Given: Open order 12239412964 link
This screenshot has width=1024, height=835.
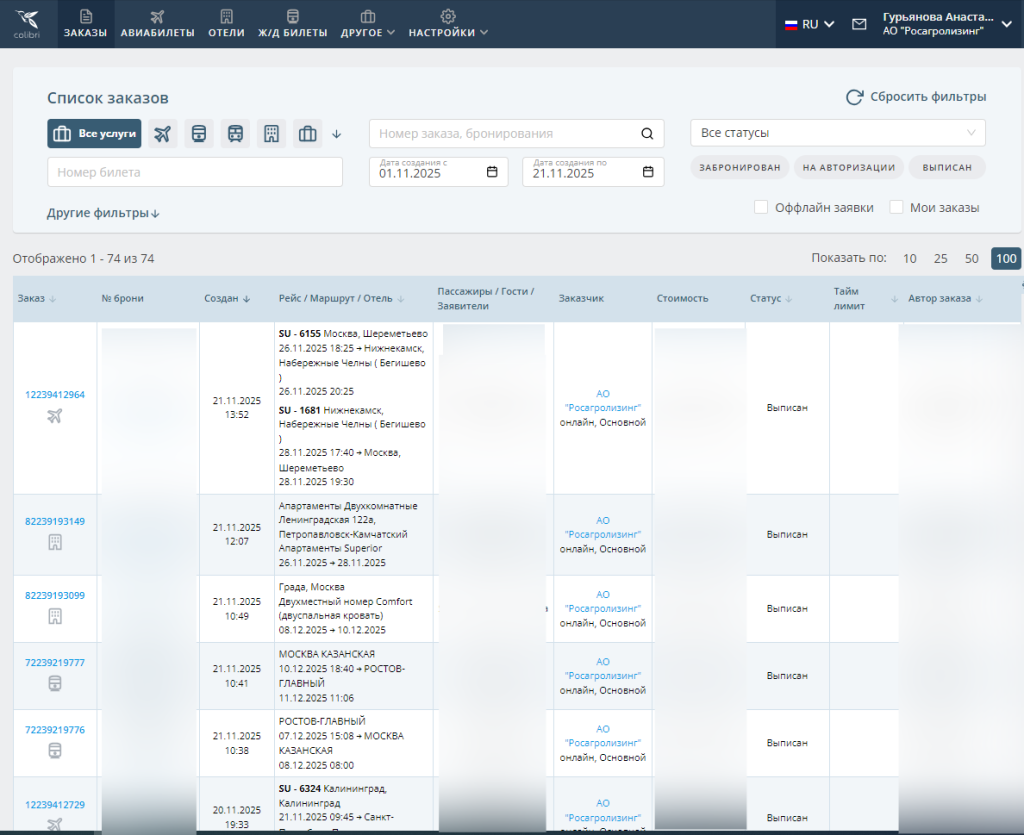Looking at the screenshot, I should click(x=55, y=395).
